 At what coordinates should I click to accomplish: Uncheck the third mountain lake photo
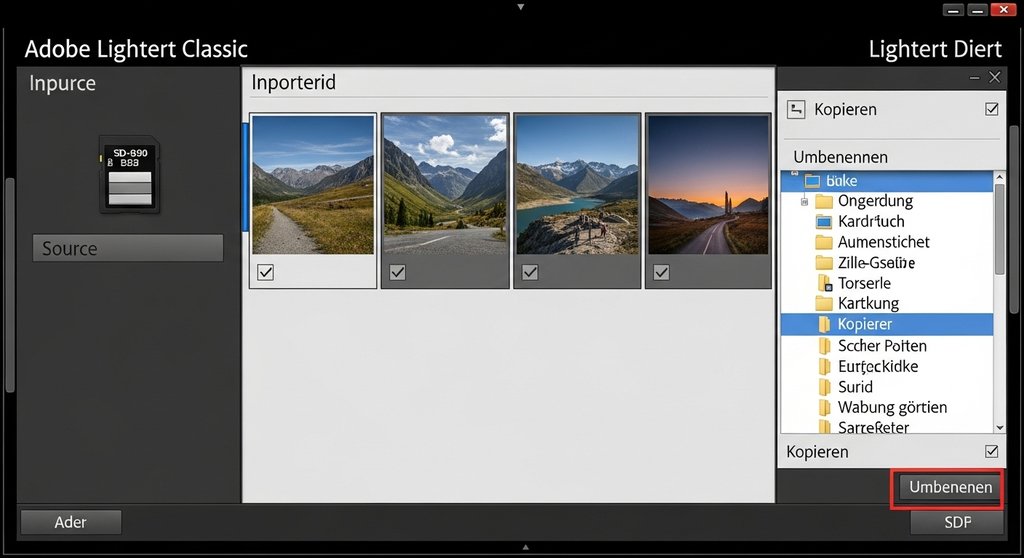coord(530,272)
